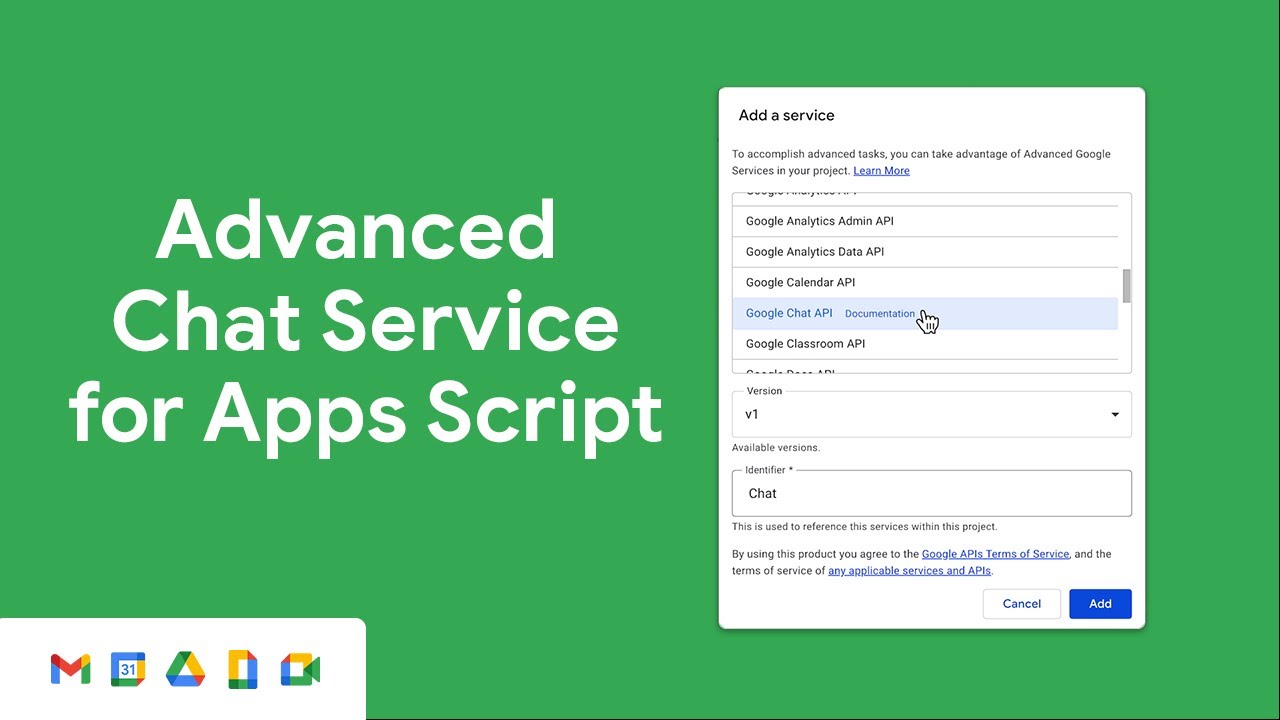
Task: Click the Identifier field containing Chat
Action: [932, 493]
